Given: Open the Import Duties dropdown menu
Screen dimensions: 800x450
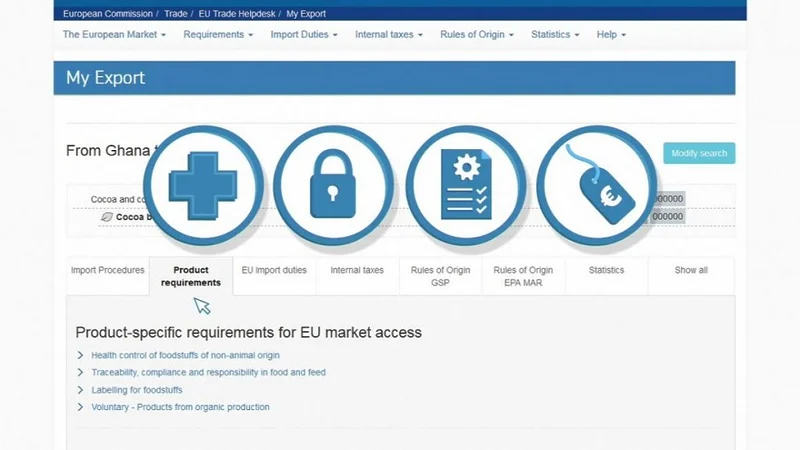Looking at the screenshot, I should [304, 35].
